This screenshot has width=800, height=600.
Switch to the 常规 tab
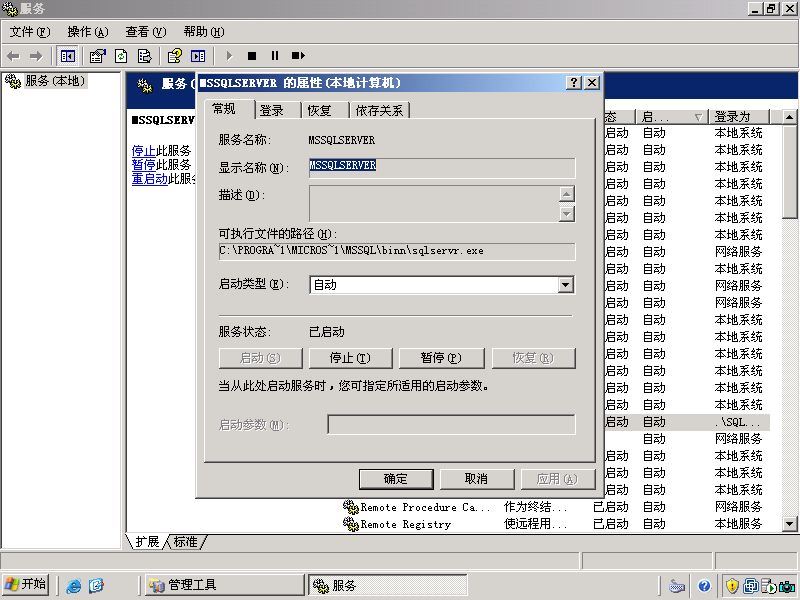click(229, 109)
